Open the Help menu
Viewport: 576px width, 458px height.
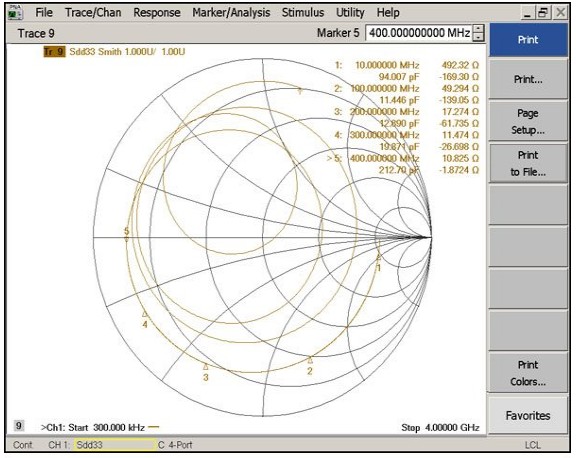coord(388,12)
